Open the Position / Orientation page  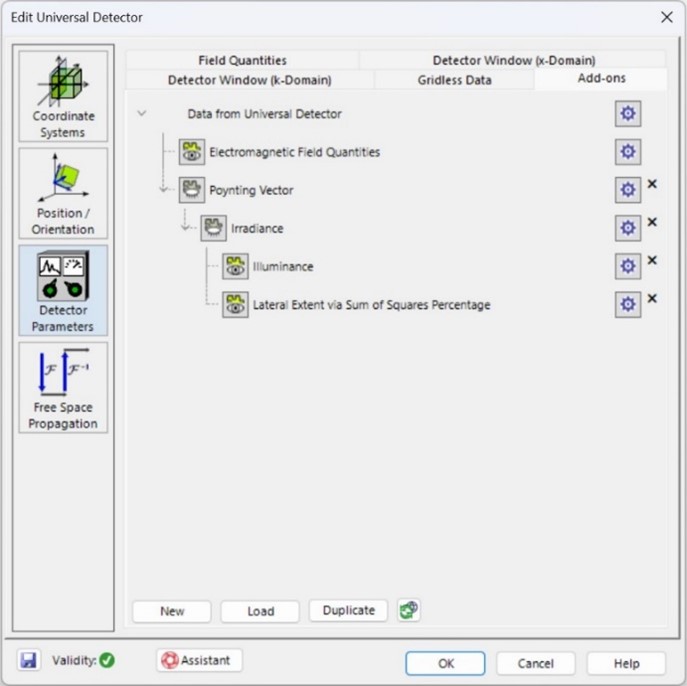[63, 193]
